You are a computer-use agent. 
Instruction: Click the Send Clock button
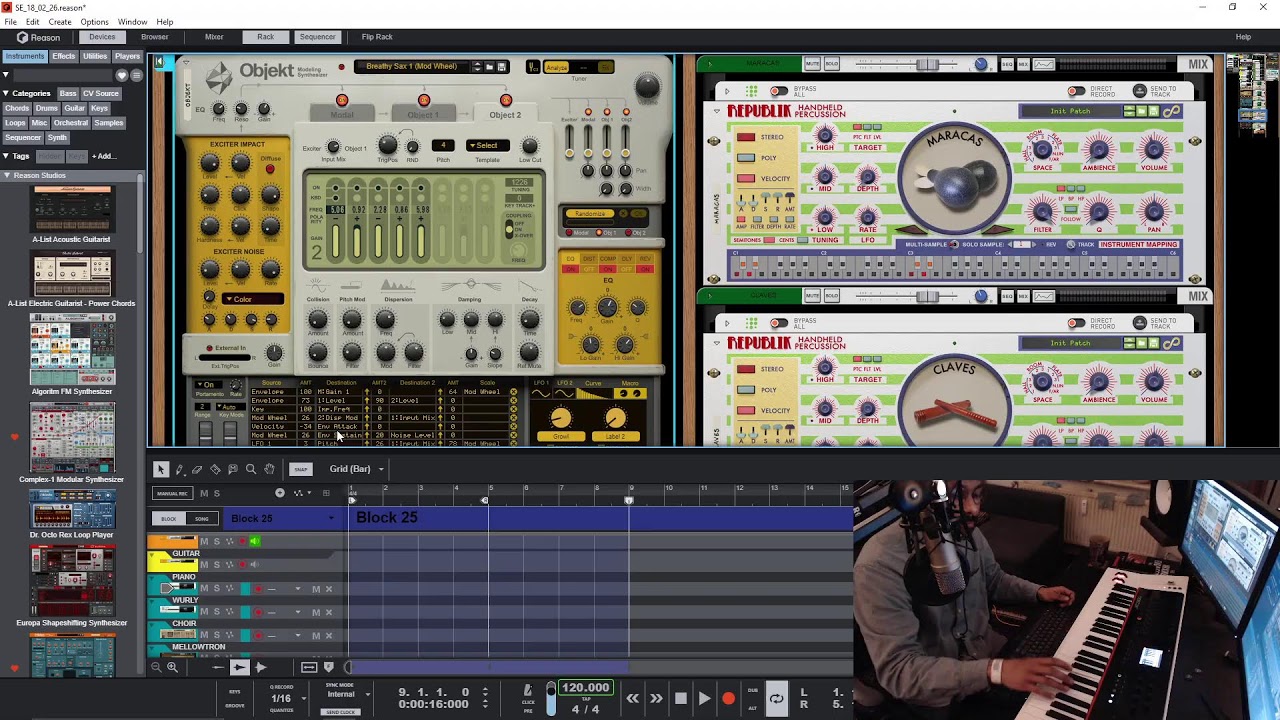click(340, 712)
